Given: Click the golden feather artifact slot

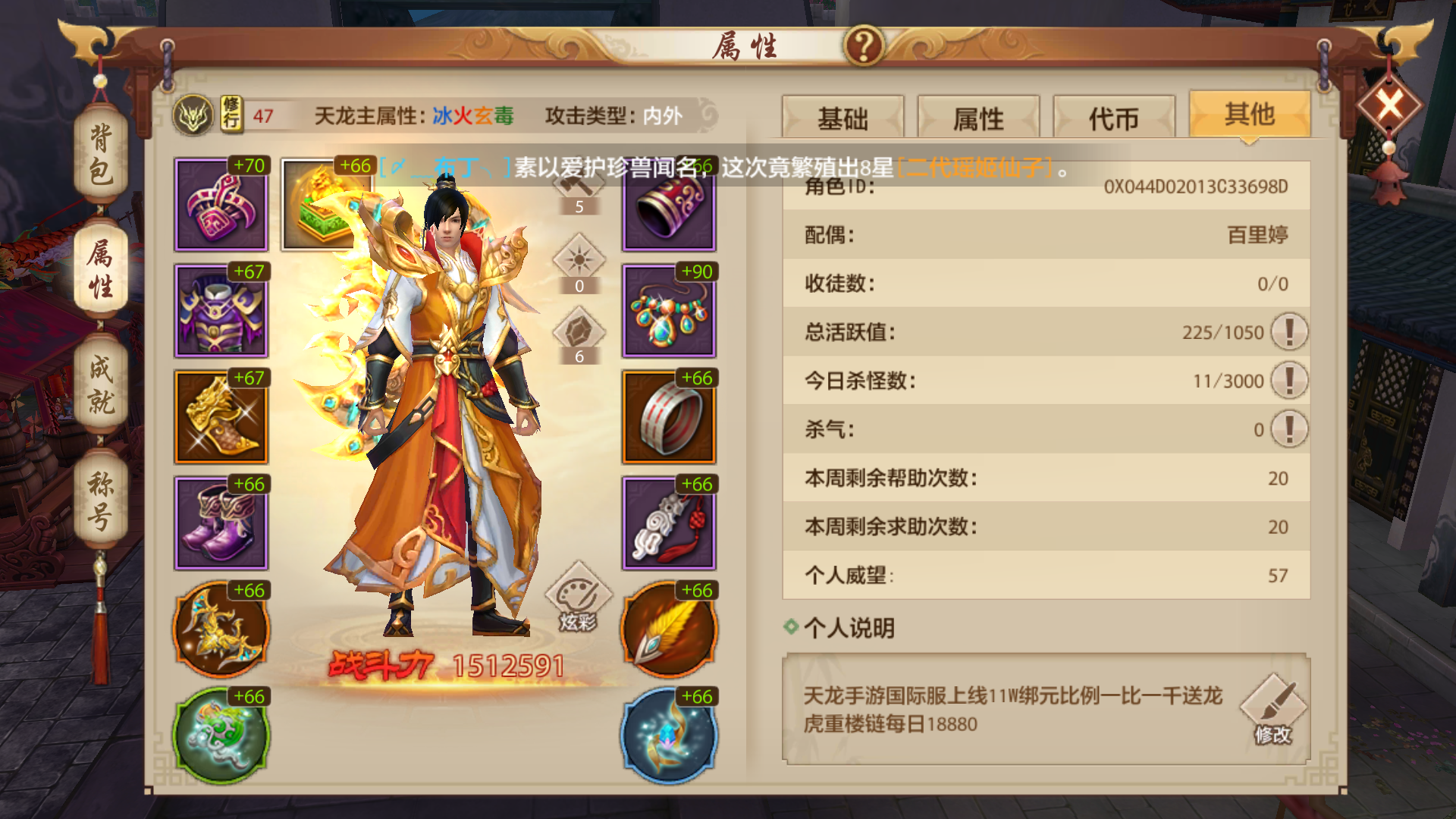Looking at the screenshot, I should [x=669, y=629].
